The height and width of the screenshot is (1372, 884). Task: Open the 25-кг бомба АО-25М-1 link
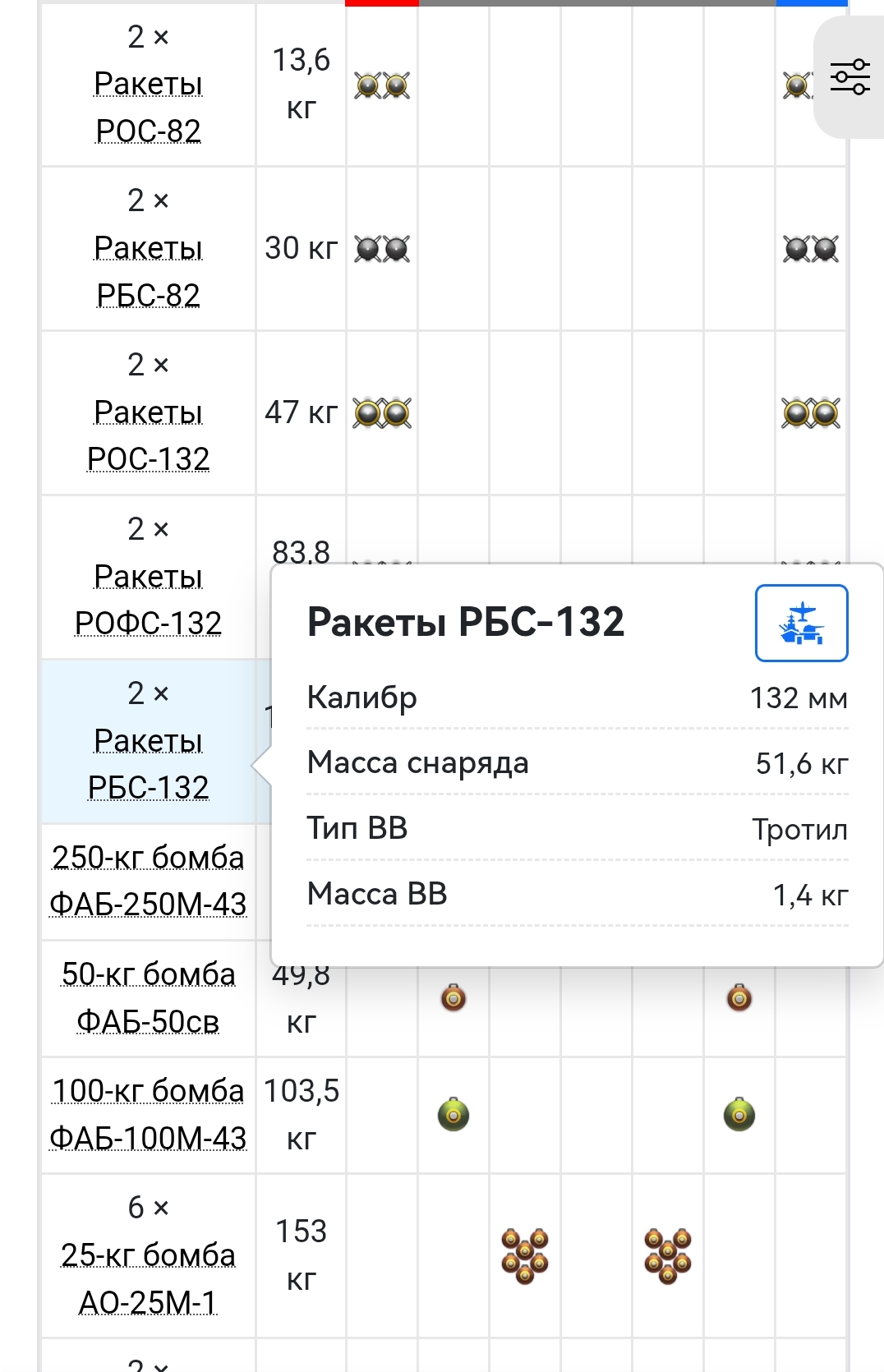(x=148, y=1278)
